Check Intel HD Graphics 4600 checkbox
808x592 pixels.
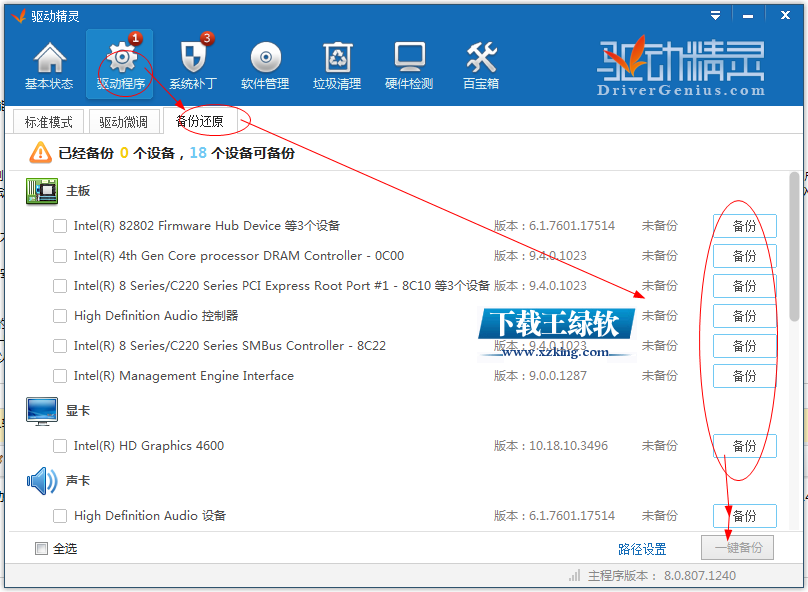tap(60, 446)
